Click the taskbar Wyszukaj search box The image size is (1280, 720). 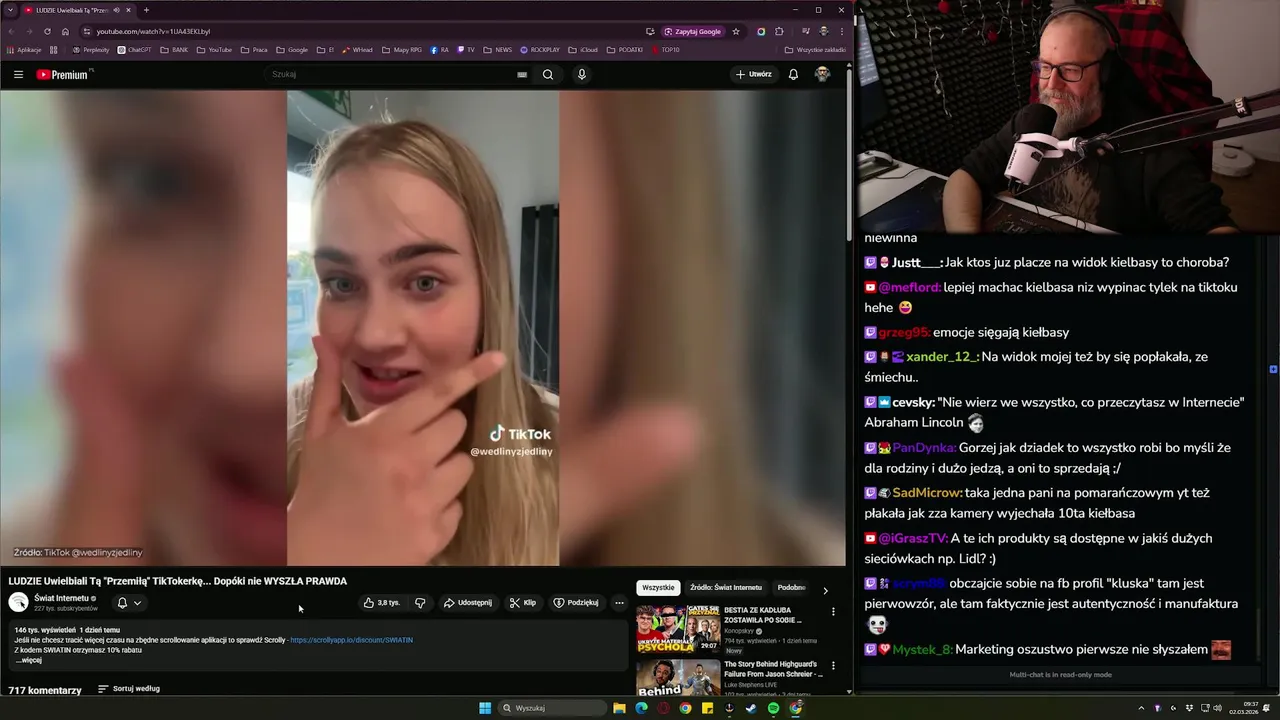click(552, 708)
